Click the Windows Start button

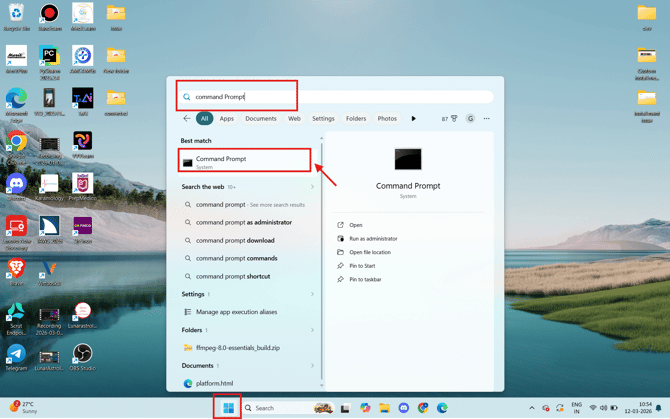[229, 408]
